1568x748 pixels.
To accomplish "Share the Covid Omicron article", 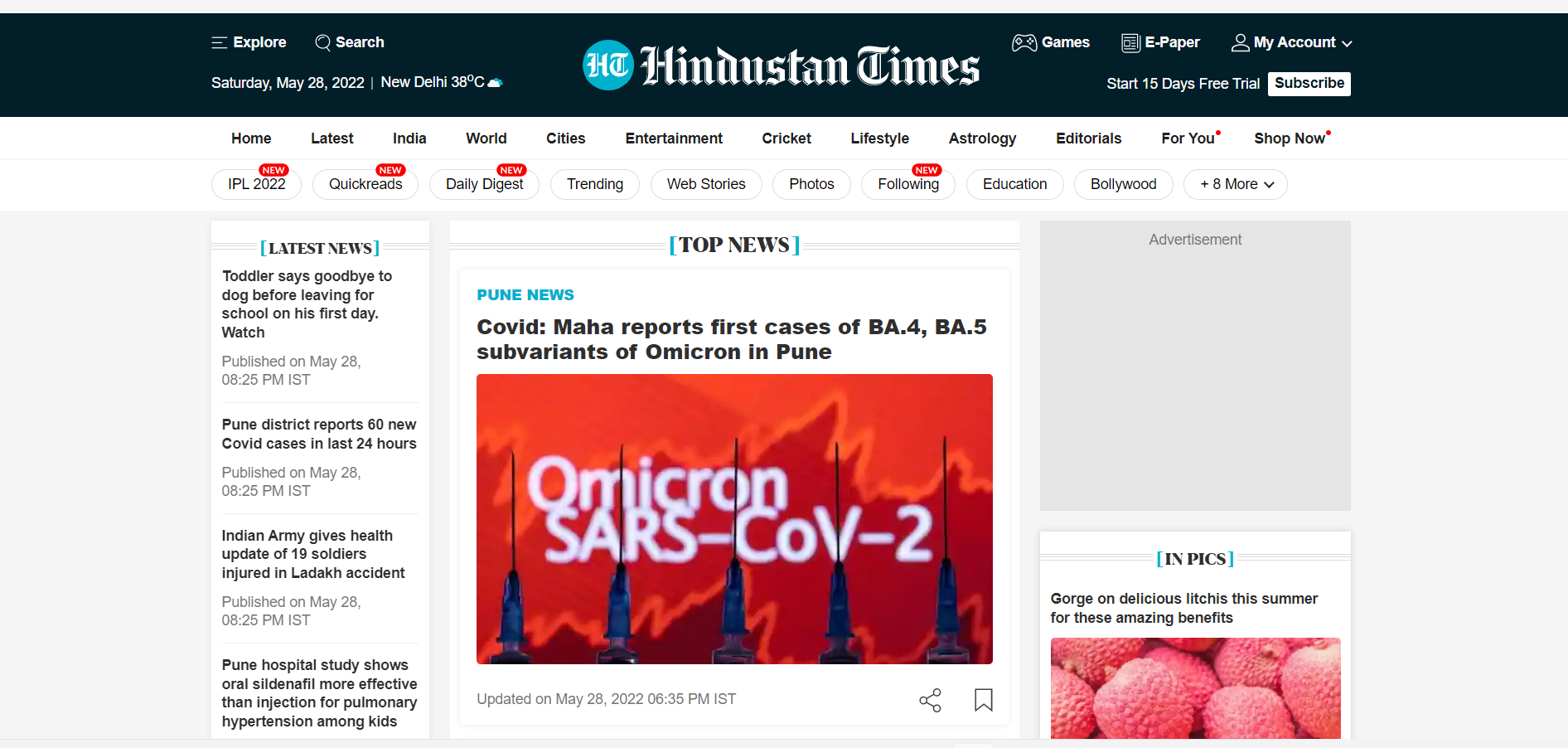I will pos(930,700).
